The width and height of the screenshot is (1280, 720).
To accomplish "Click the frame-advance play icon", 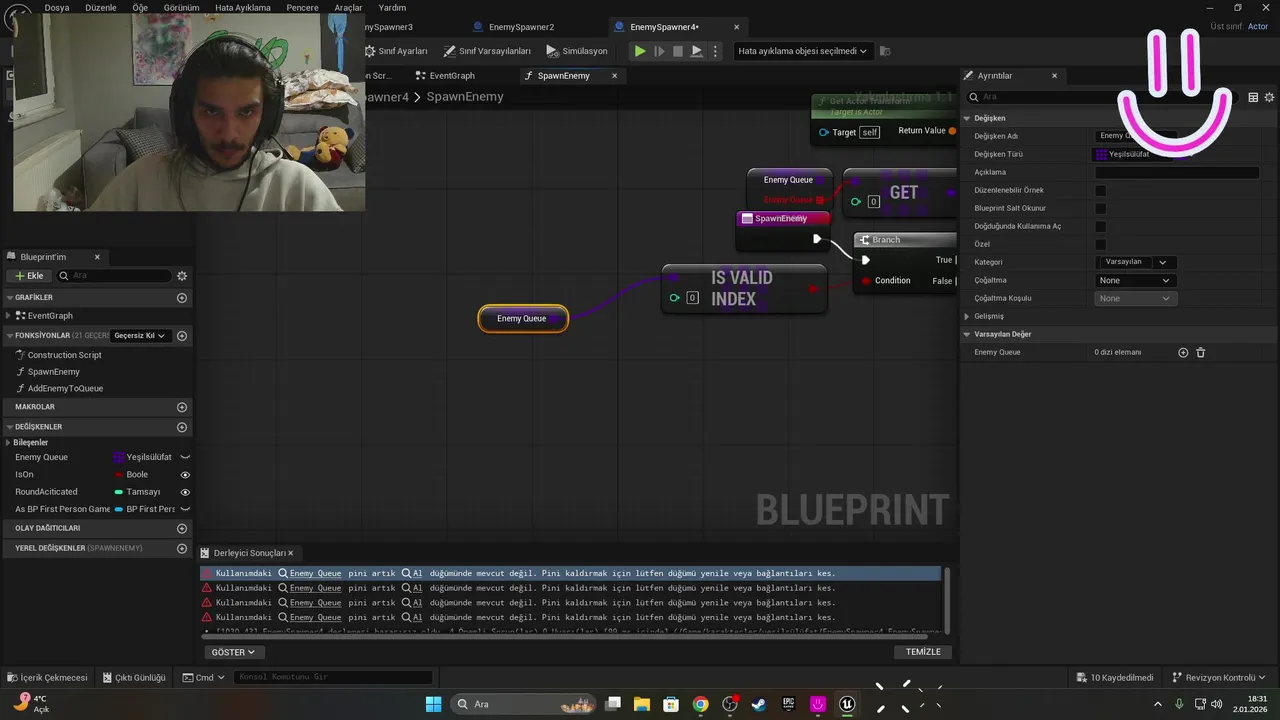I will [659, 51].
